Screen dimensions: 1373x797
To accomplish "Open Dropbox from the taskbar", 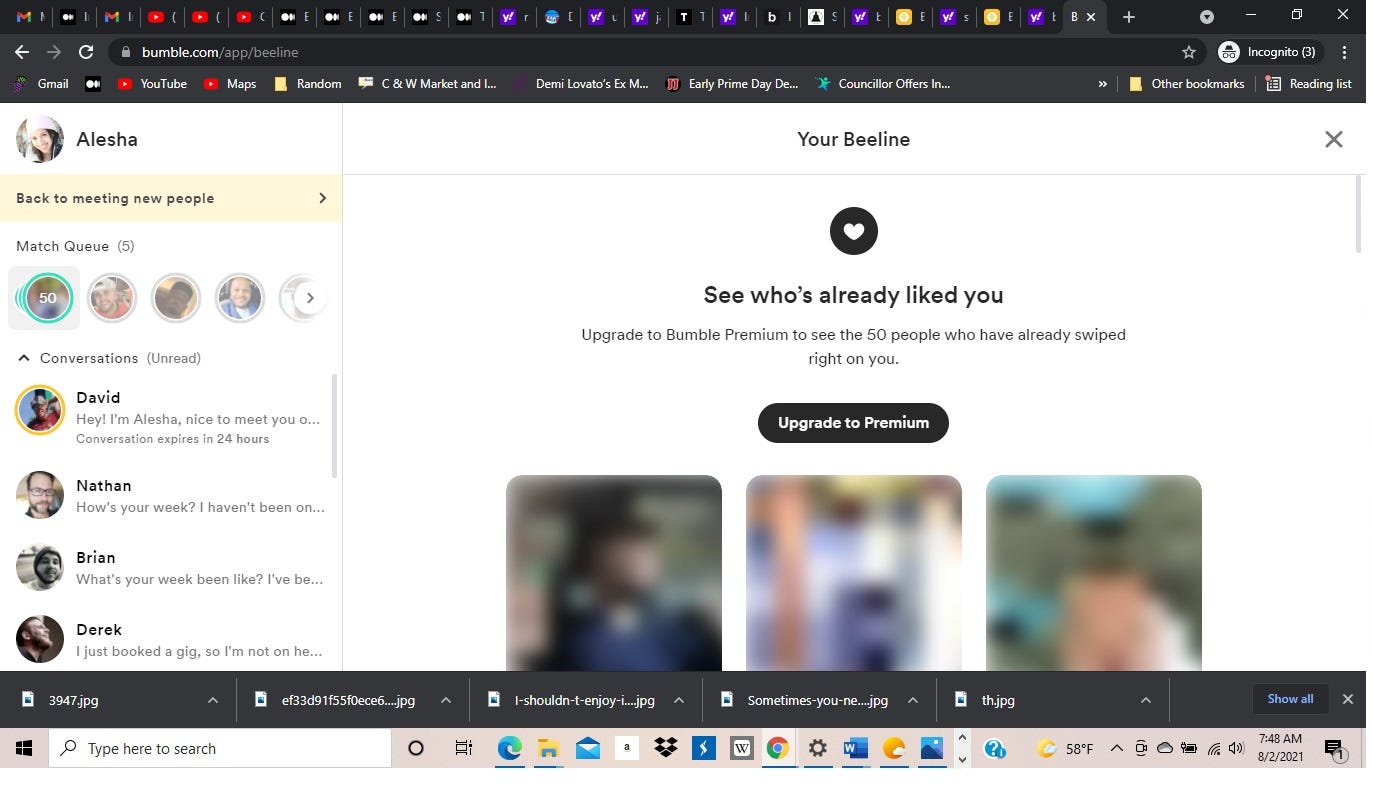I will pos(665,748).
